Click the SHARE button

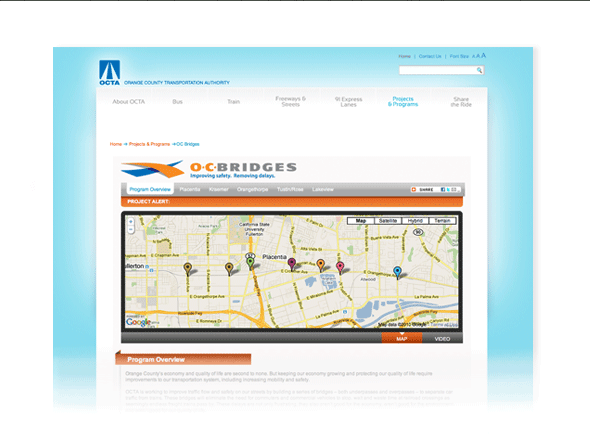pyautogui.click(x=425, y=189)
